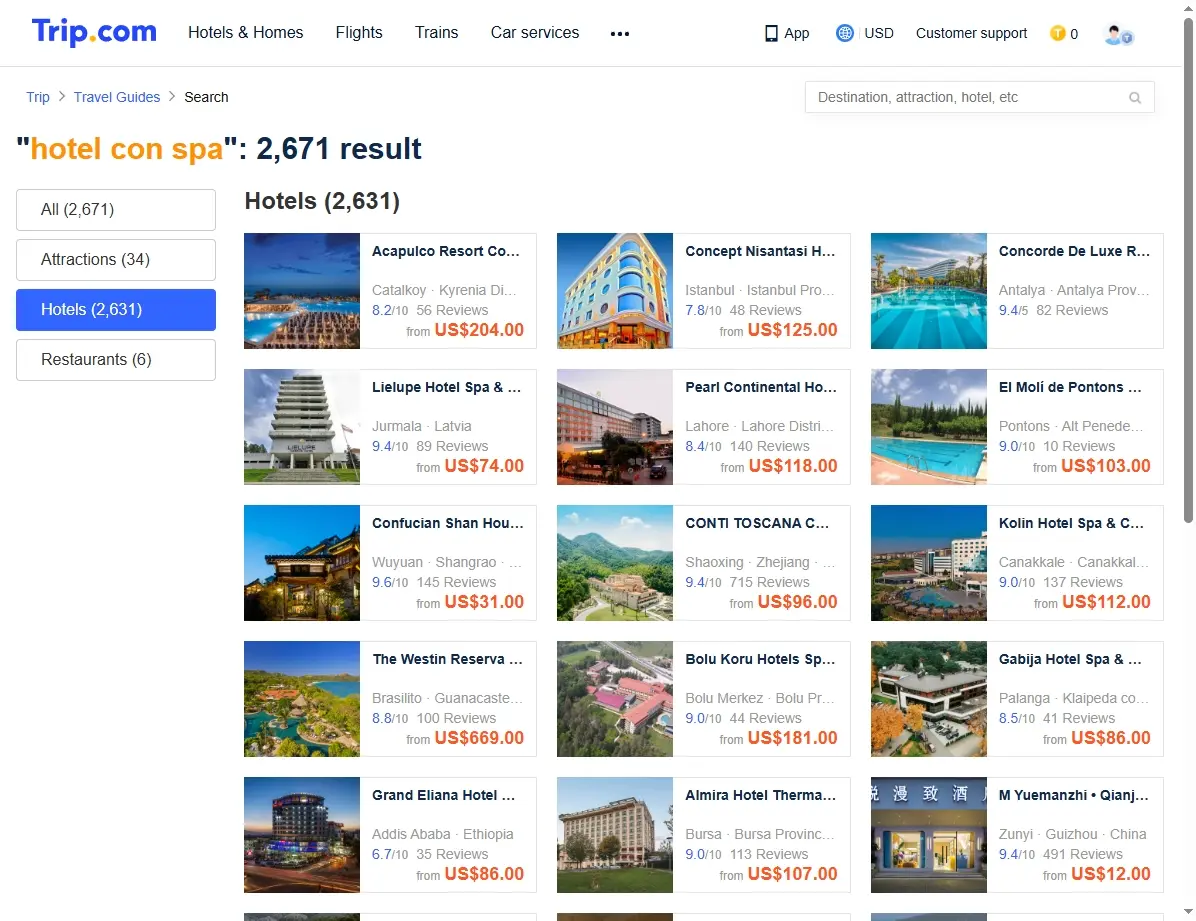Click the Trip.com logo

point(94,32)
